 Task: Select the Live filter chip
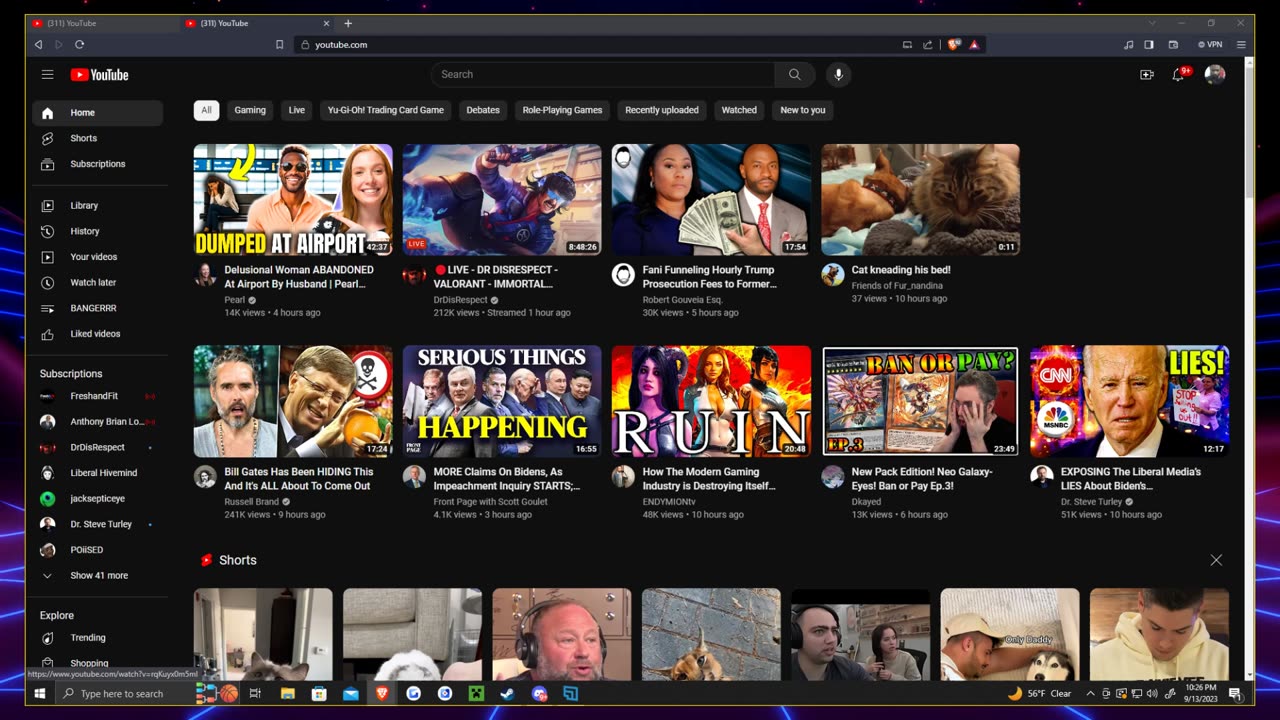pos(297,110)
